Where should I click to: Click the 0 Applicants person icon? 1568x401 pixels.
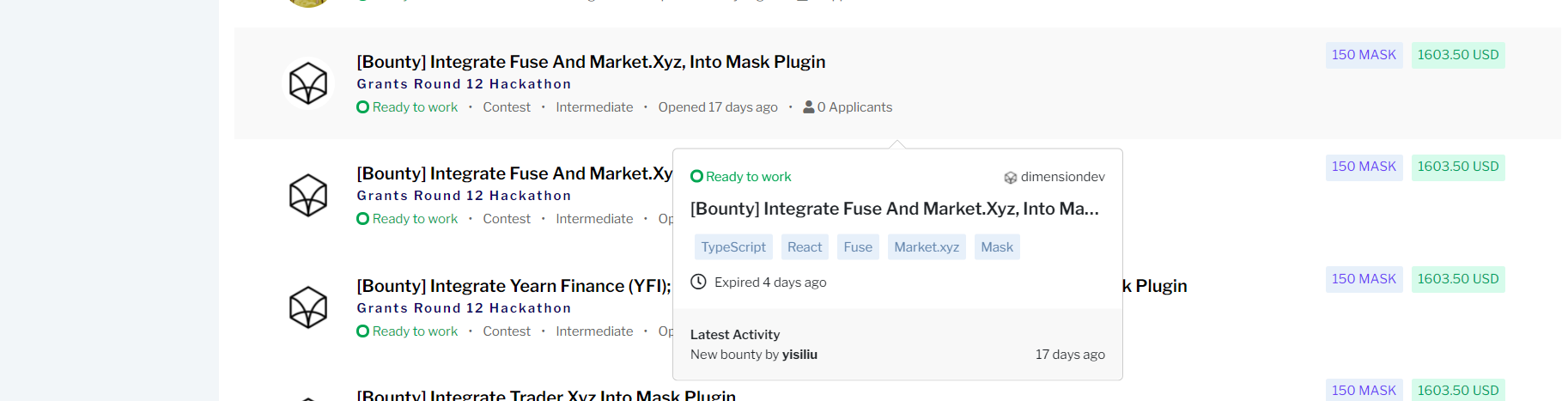tap(809, 107)
